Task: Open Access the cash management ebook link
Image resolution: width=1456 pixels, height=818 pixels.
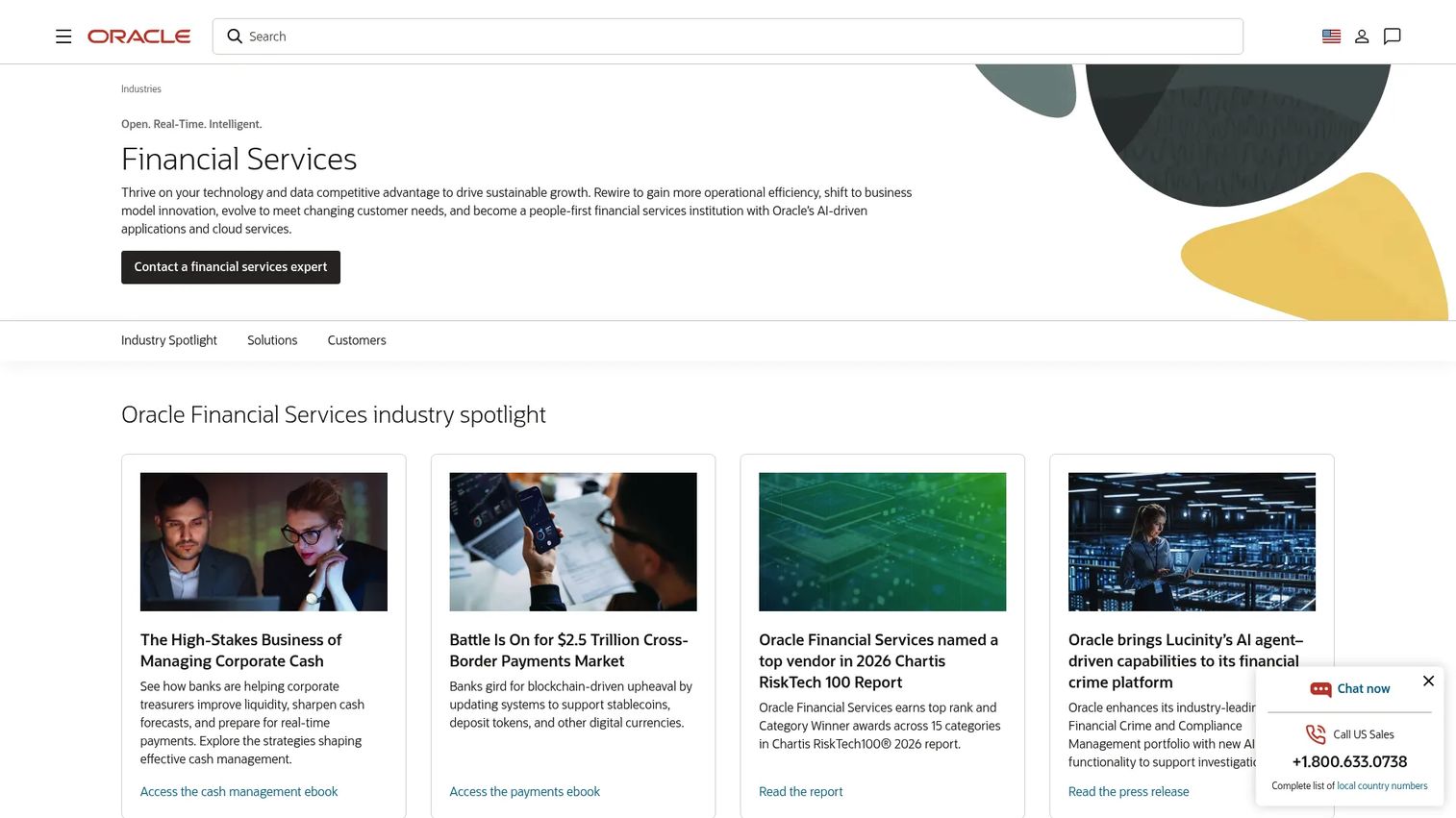Action: pos(239,792)
